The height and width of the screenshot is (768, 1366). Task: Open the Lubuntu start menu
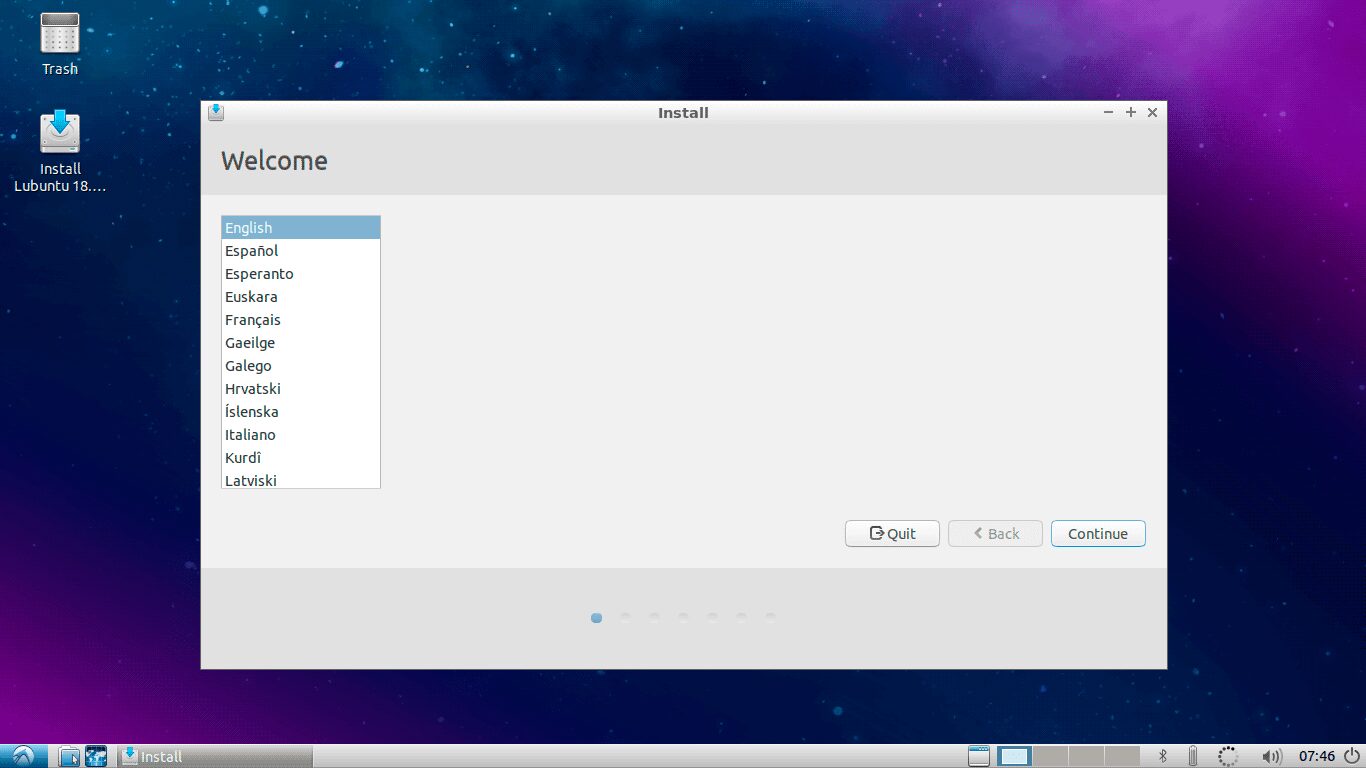(20, 757)
